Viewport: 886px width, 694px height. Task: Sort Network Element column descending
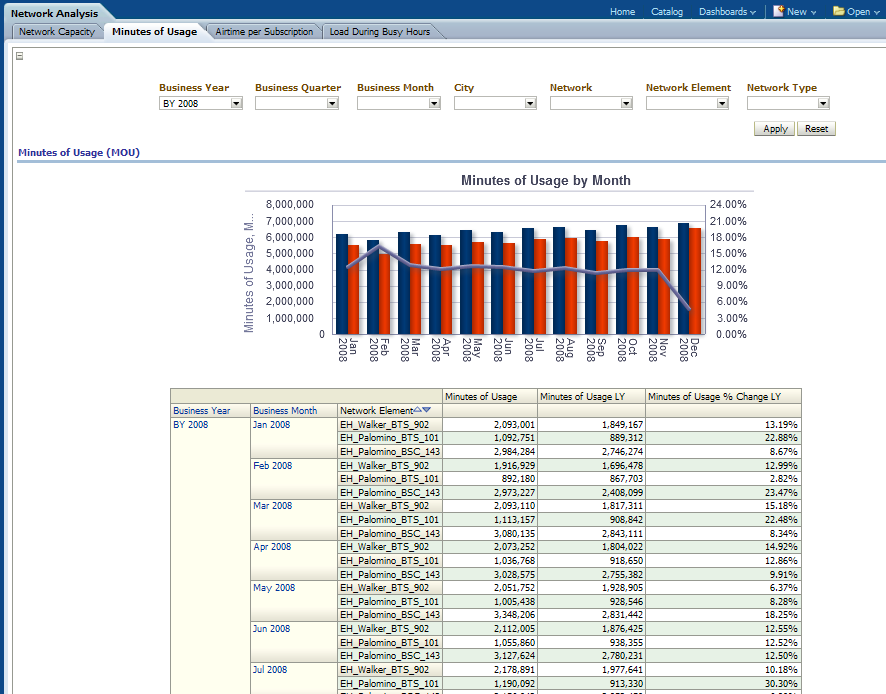(427, 410)
